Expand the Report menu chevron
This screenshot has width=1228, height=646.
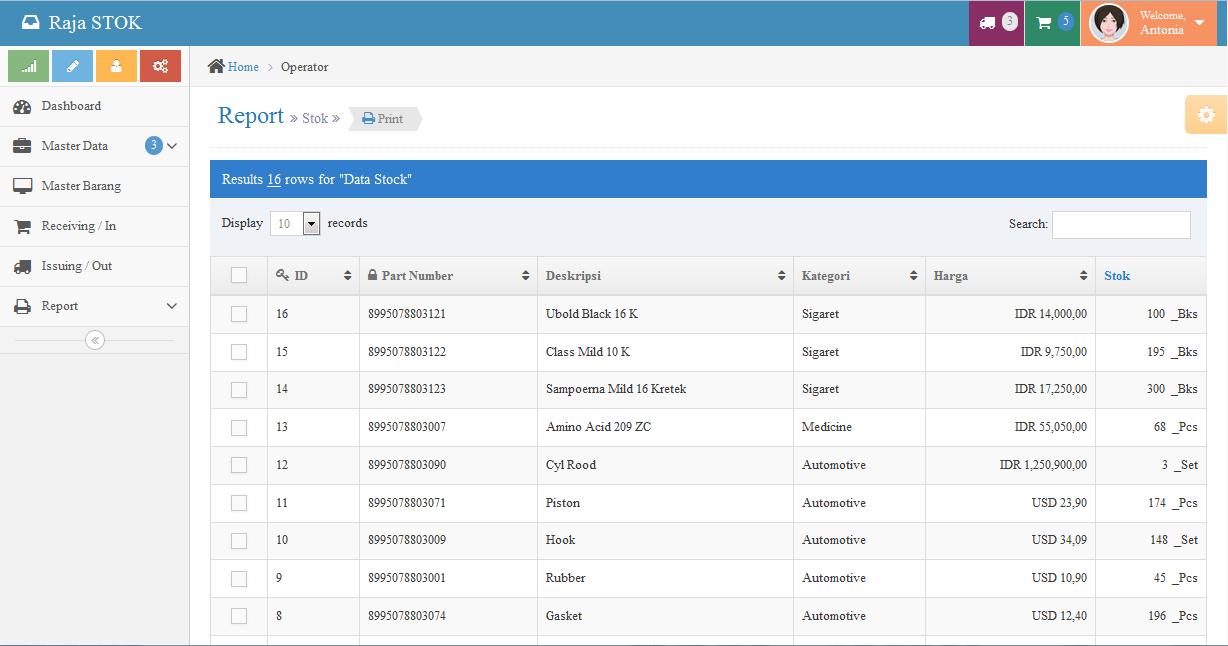click(x=172, y=306)
